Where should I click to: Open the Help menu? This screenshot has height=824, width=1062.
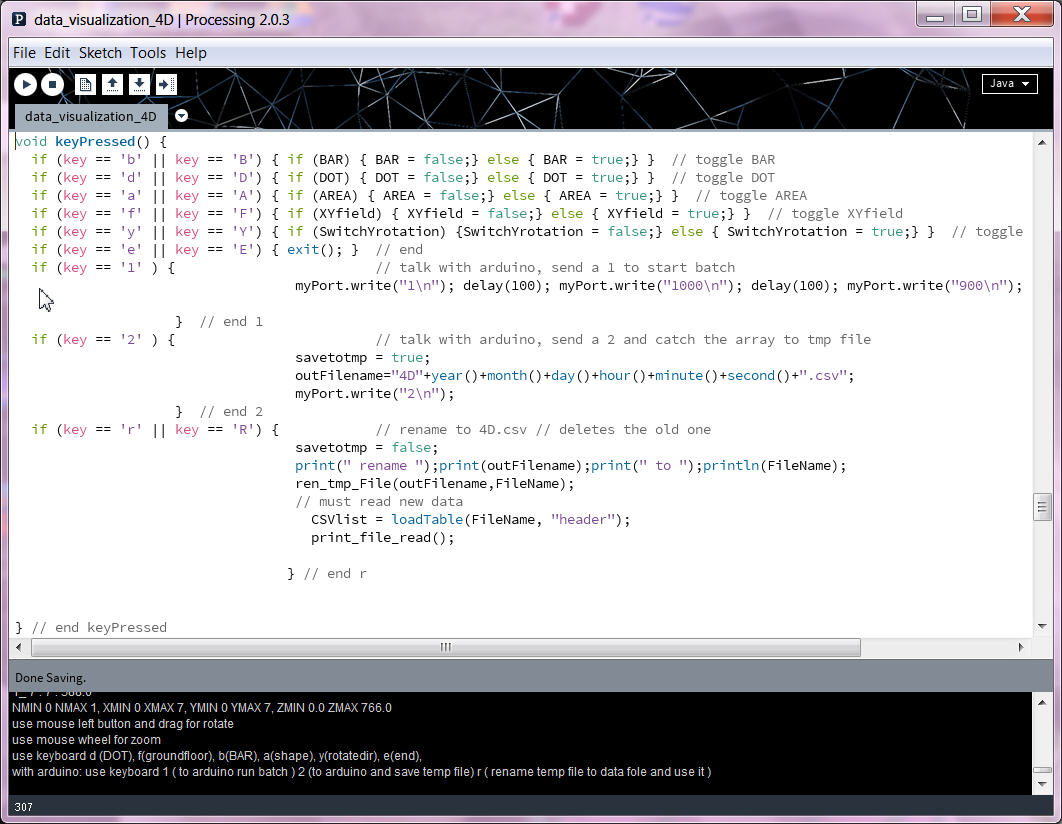coord(191,53)
